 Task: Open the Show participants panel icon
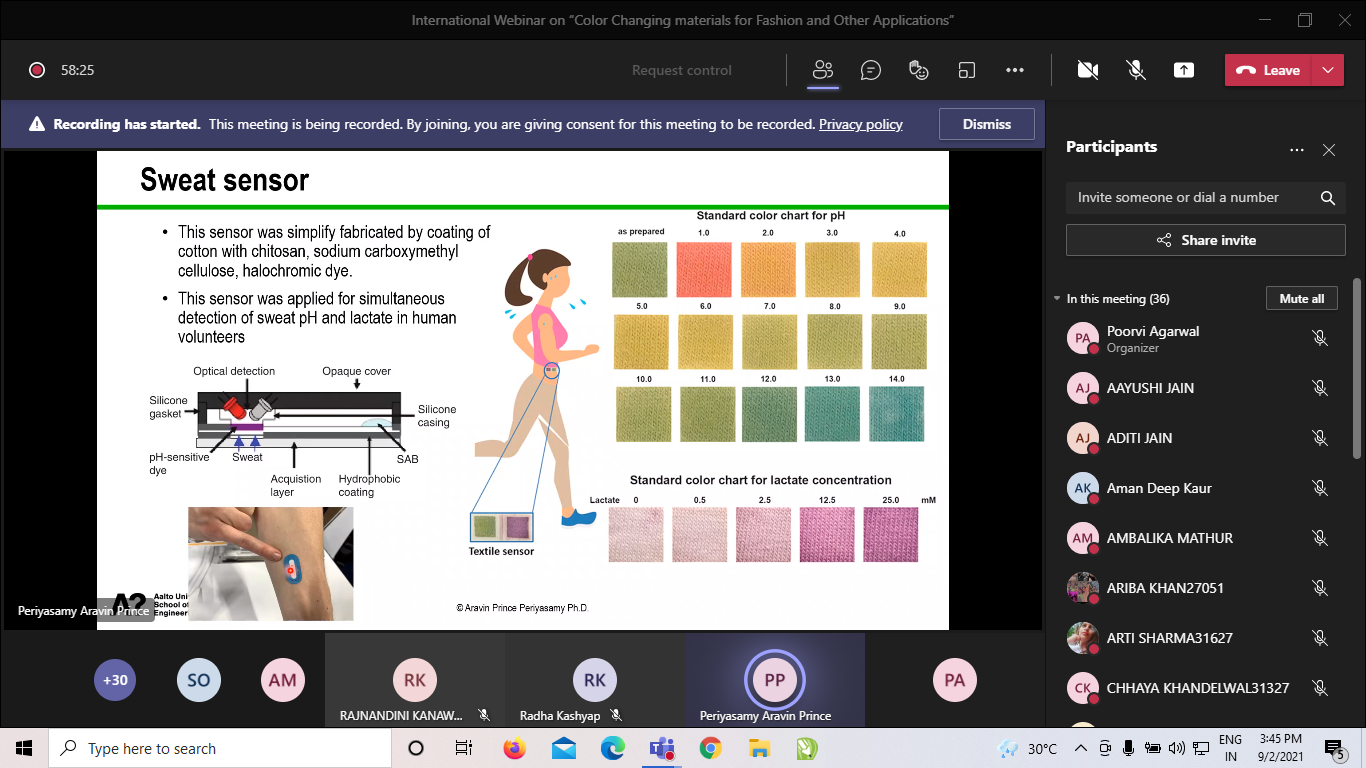823,70
